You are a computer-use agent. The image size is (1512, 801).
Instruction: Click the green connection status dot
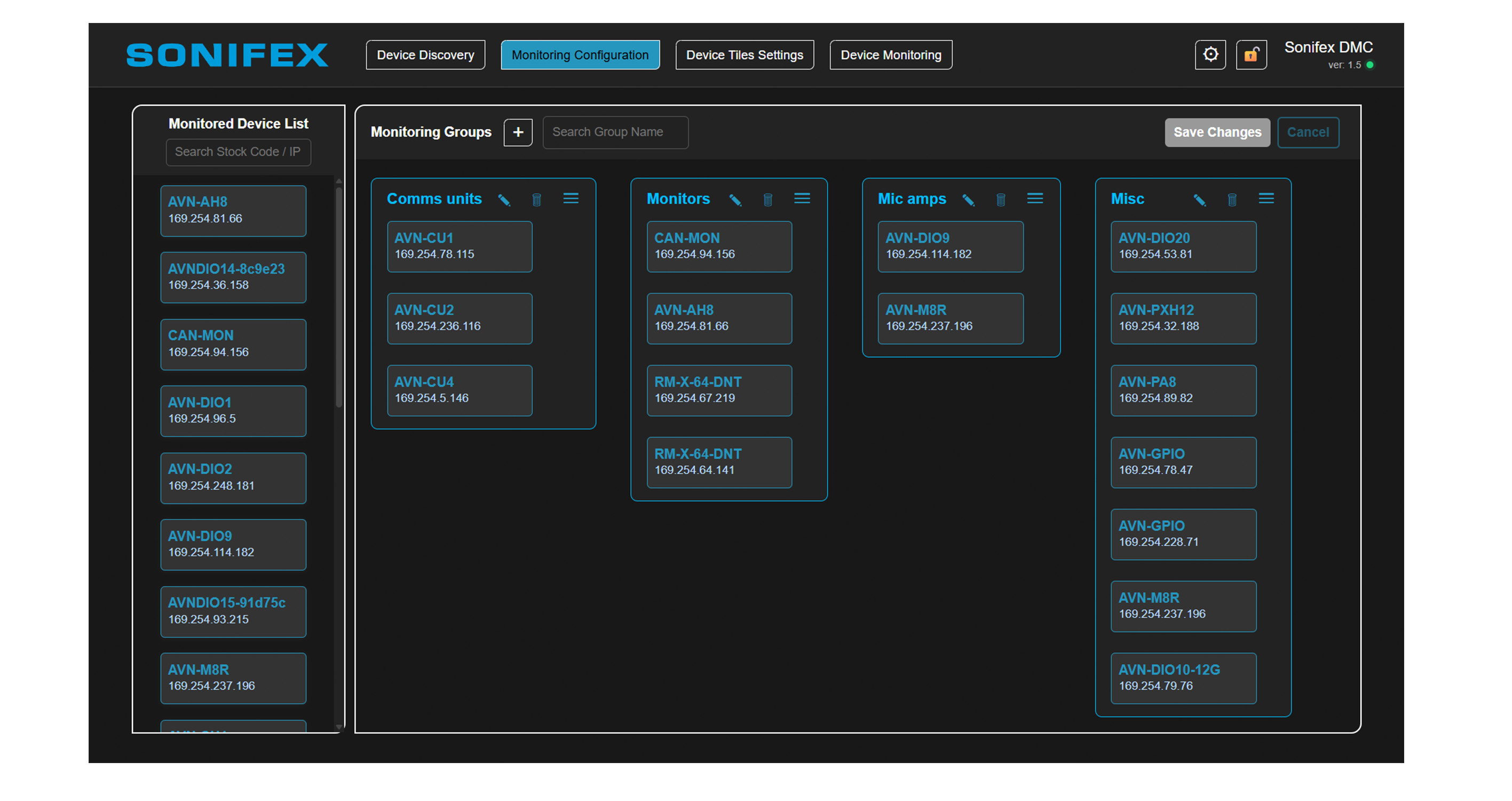(1370, 65)
